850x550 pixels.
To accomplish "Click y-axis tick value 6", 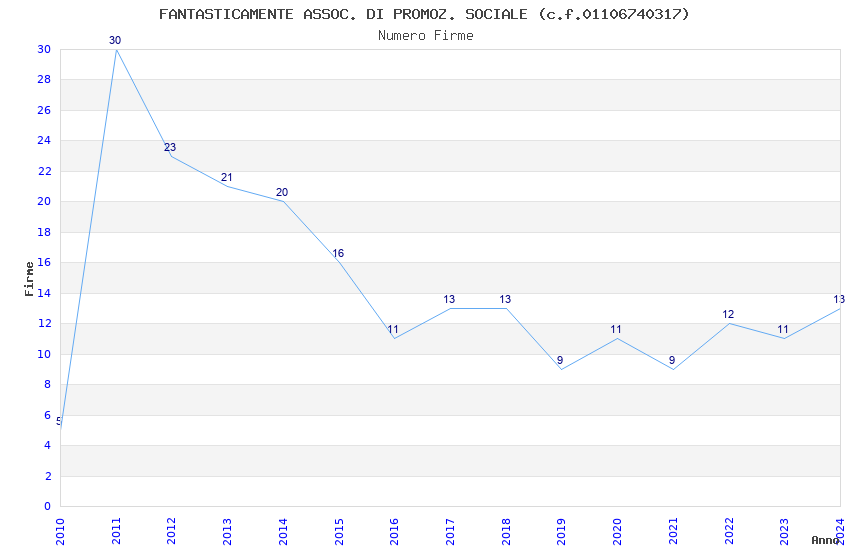I will pyautogui.click(x=48, y=415).
